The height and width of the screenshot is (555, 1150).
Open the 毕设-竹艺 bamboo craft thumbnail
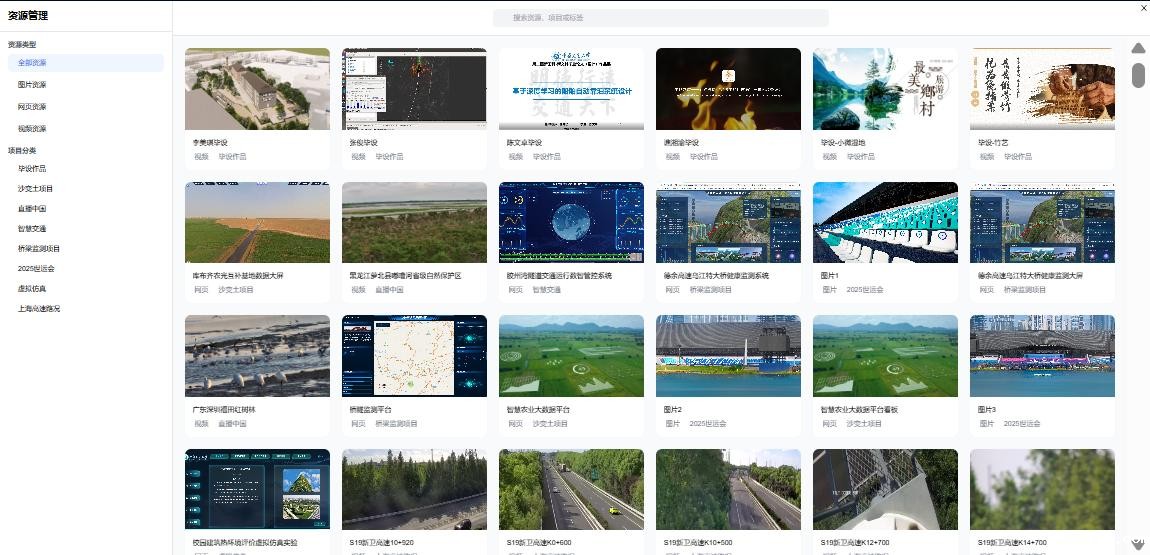pyautogui.click(x=1042, y=89)
